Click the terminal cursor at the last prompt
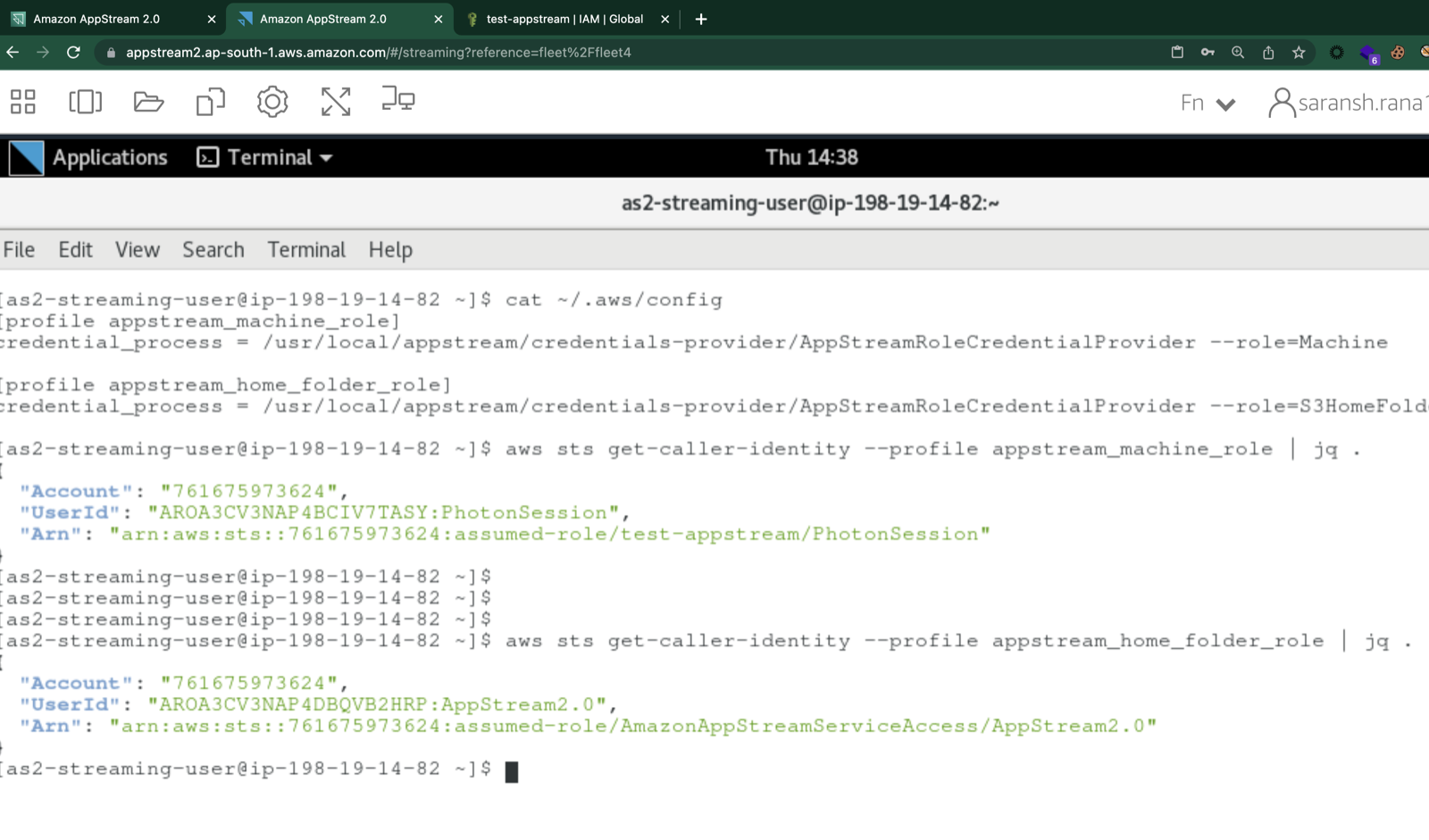Image resolution: width=1429 pixels, height=840 pixels. click(512, 771)
